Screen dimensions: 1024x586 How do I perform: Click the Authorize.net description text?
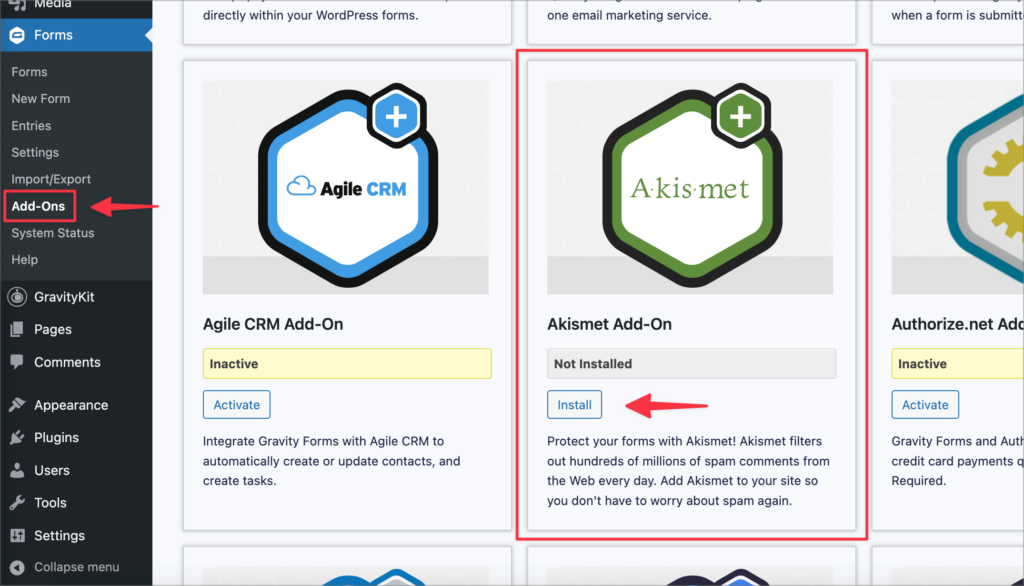pos(957,461)
